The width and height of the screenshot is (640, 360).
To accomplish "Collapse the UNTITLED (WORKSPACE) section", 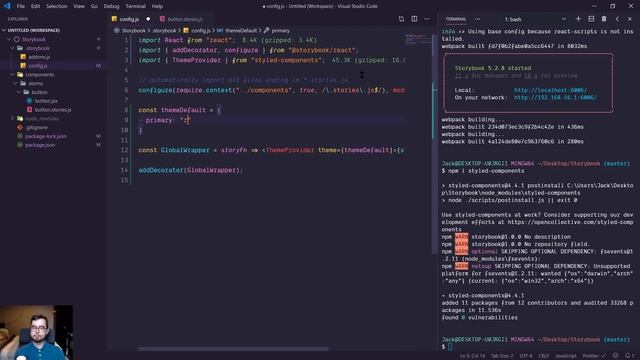I will [33, 30].
